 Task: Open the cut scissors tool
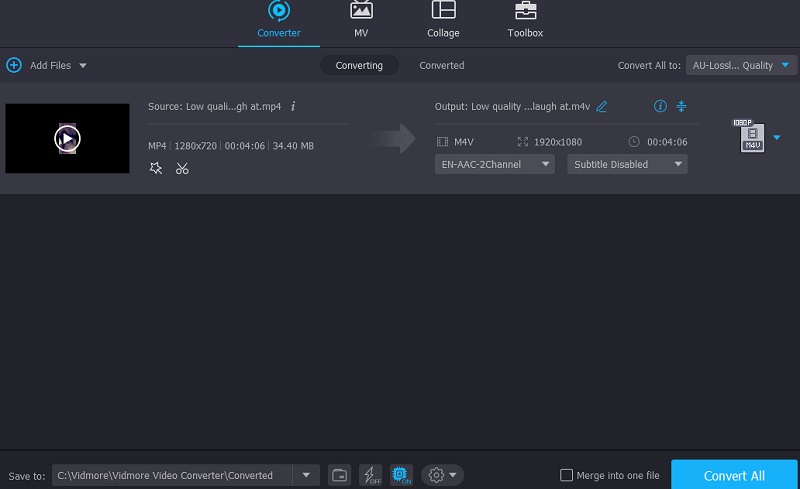182,168
